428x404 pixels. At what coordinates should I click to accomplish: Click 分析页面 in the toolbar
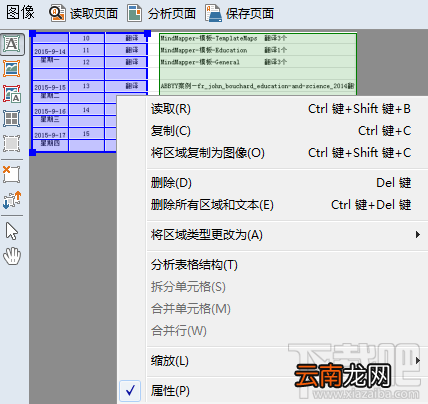point(172,14)
